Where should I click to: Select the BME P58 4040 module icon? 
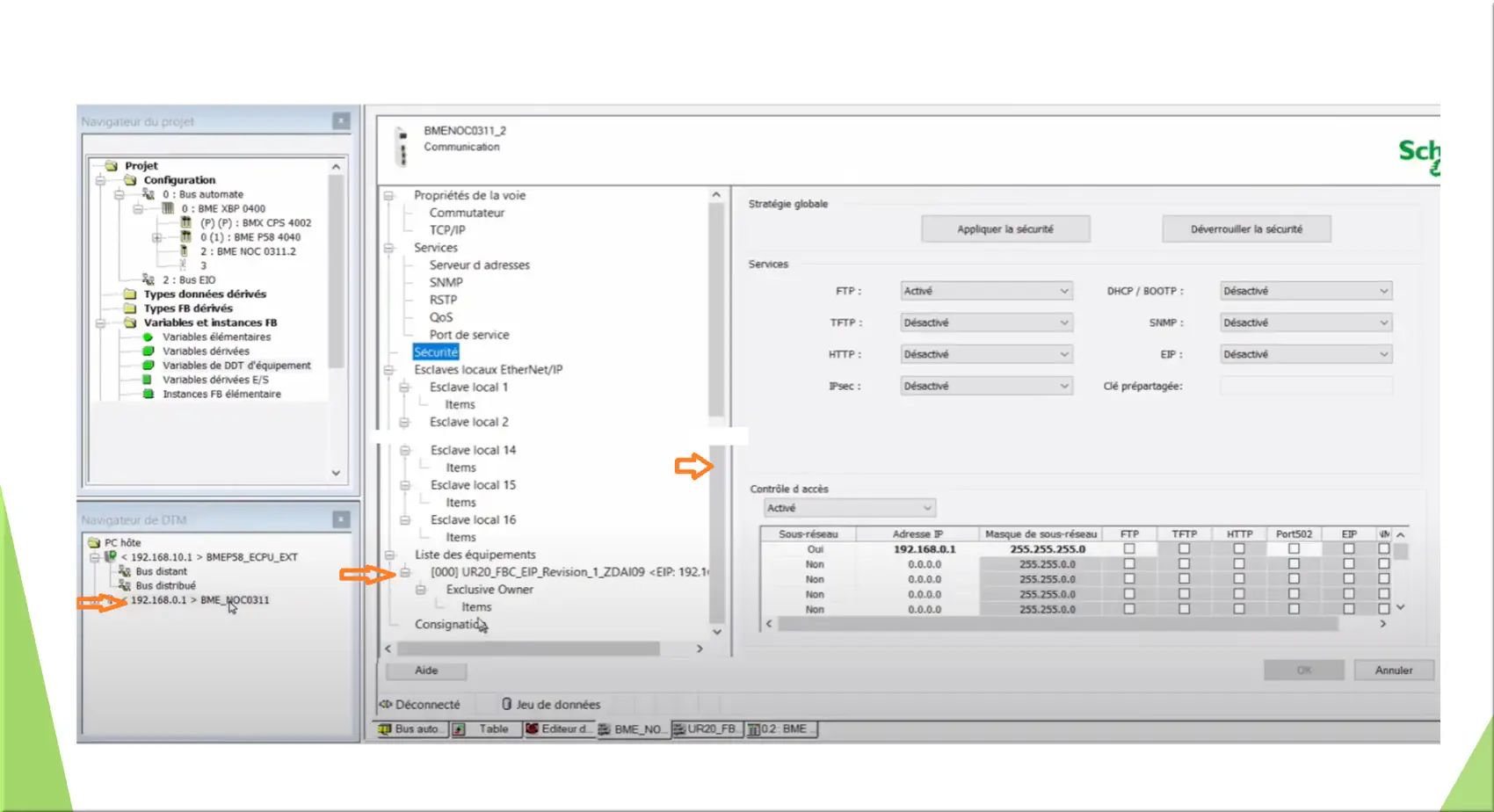(x=185, y=236)
